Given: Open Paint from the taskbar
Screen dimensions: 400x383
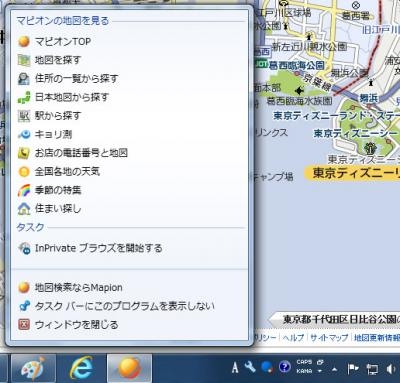Looking at the screenshot, I should [33, 368].
